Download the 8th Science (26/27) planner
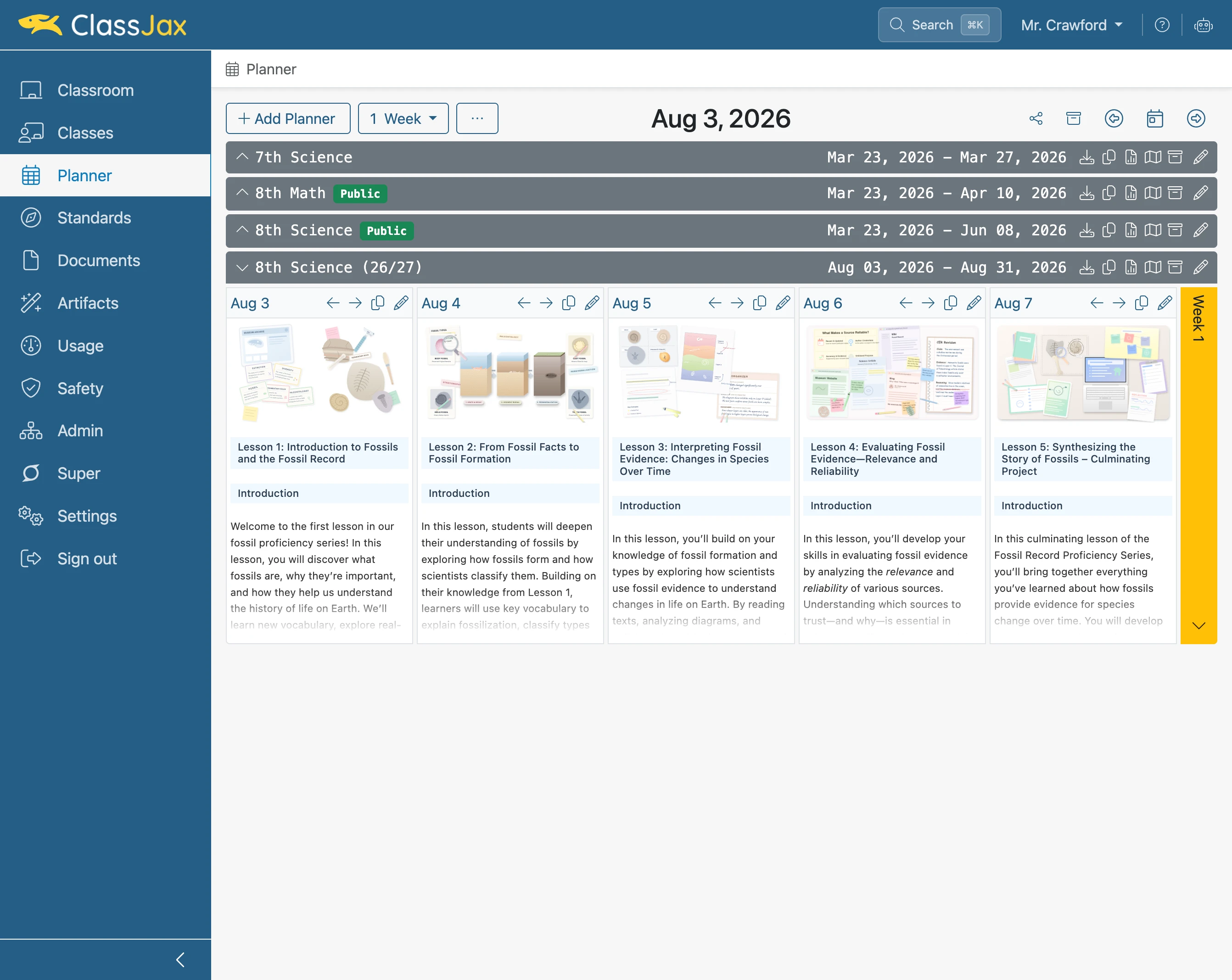1232x980 pixels. [1087, 267]
